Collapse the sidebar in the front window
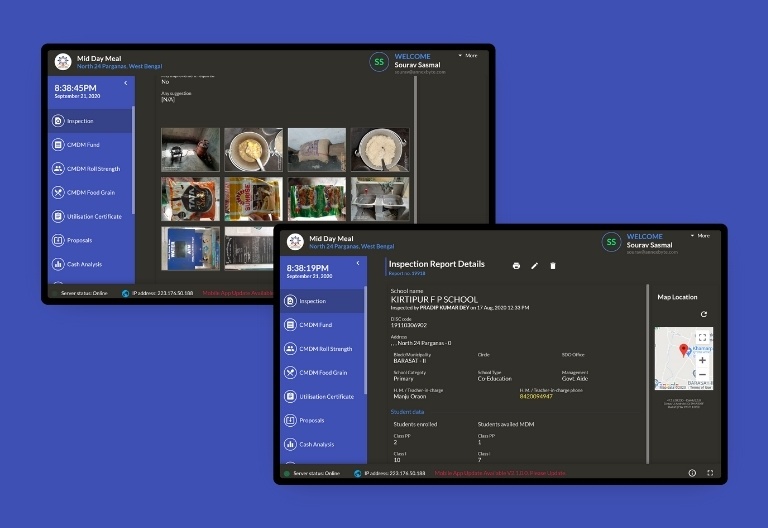The width and height of the screenshot is (768, 528). [x=358, y=263]
